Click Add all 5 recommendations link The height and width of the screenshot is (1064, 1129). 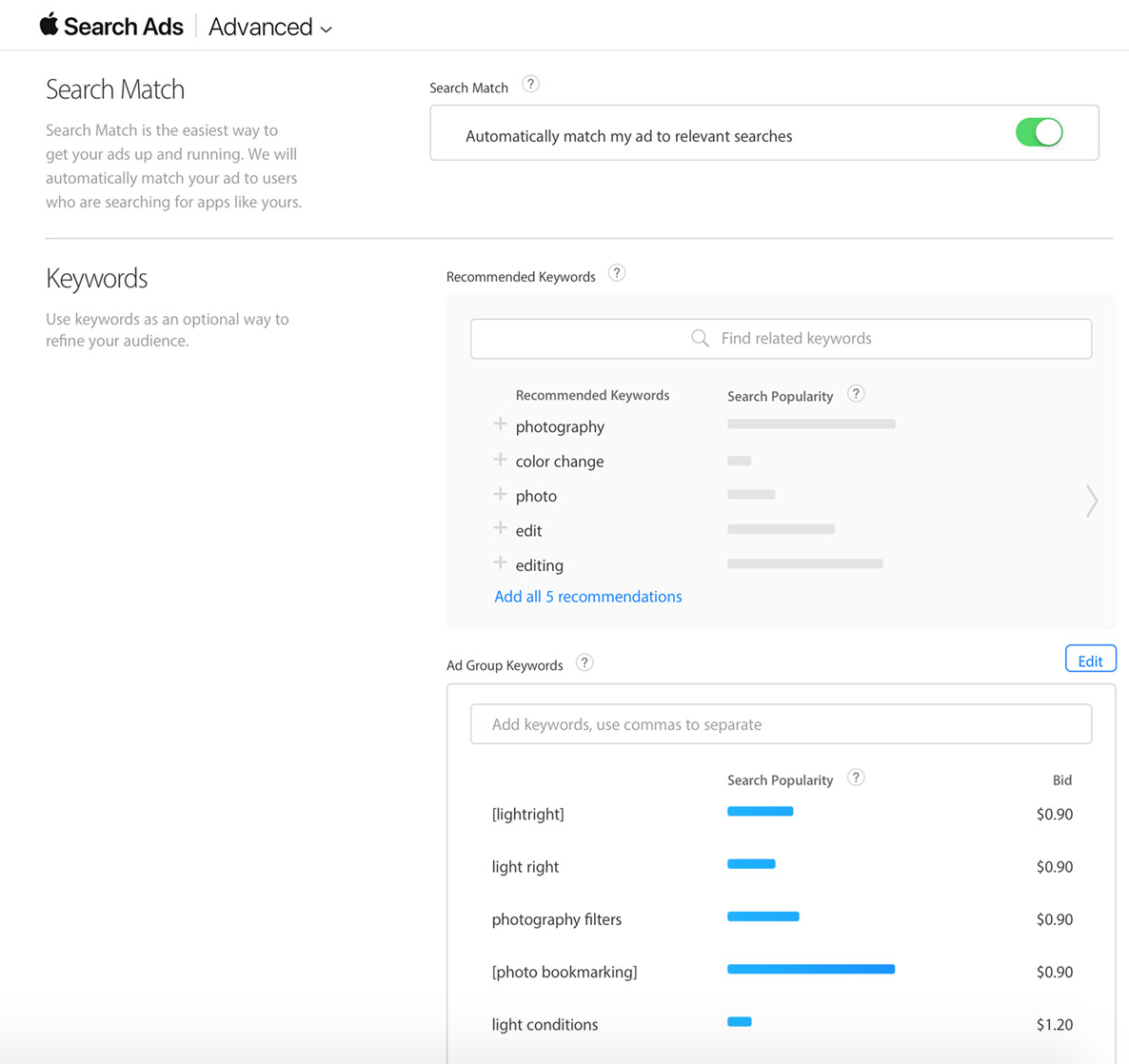coord(587,597)
